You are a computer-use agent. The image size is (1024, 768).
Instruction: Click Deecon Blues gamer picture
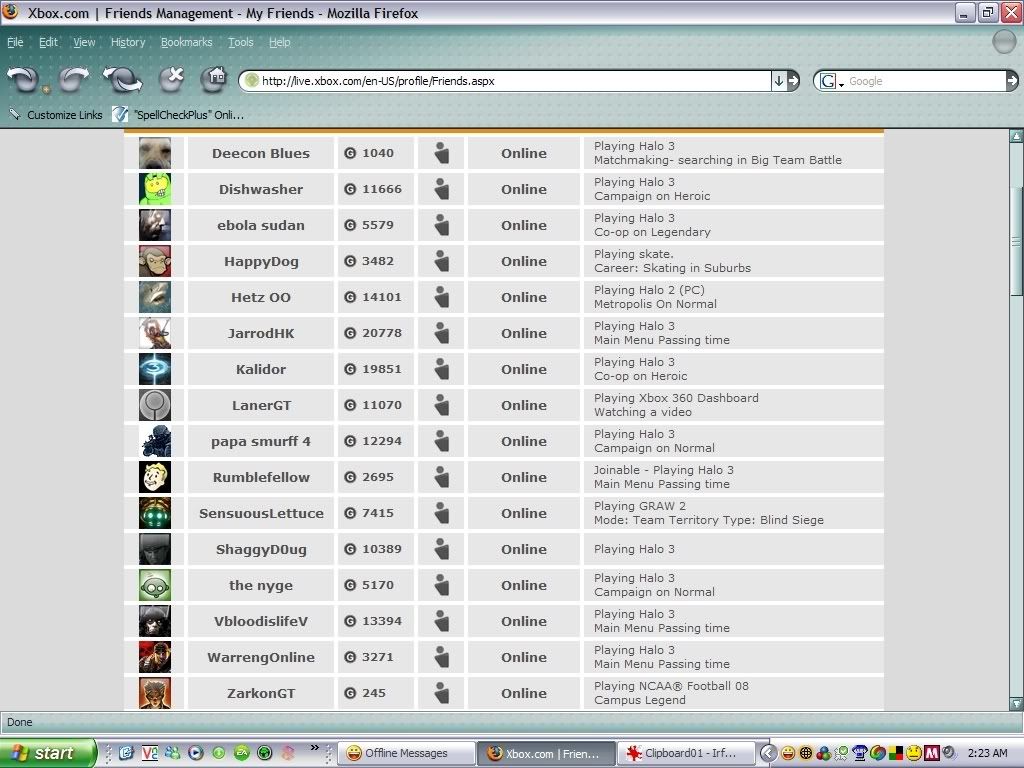[155, 153]
